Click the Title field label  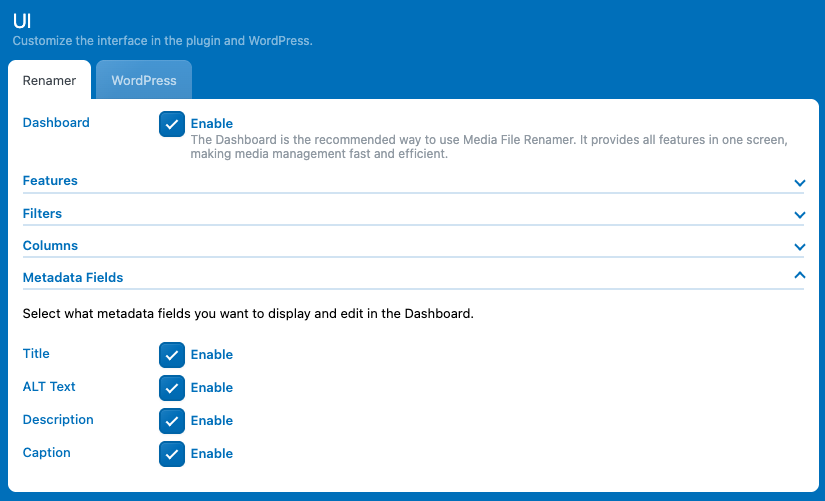point(36,354)
